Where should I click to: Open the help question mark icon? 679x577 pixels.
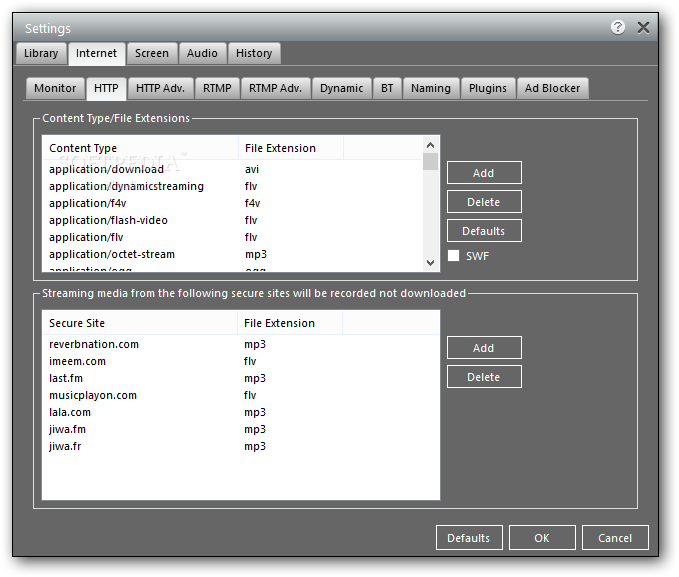[618, 27]
